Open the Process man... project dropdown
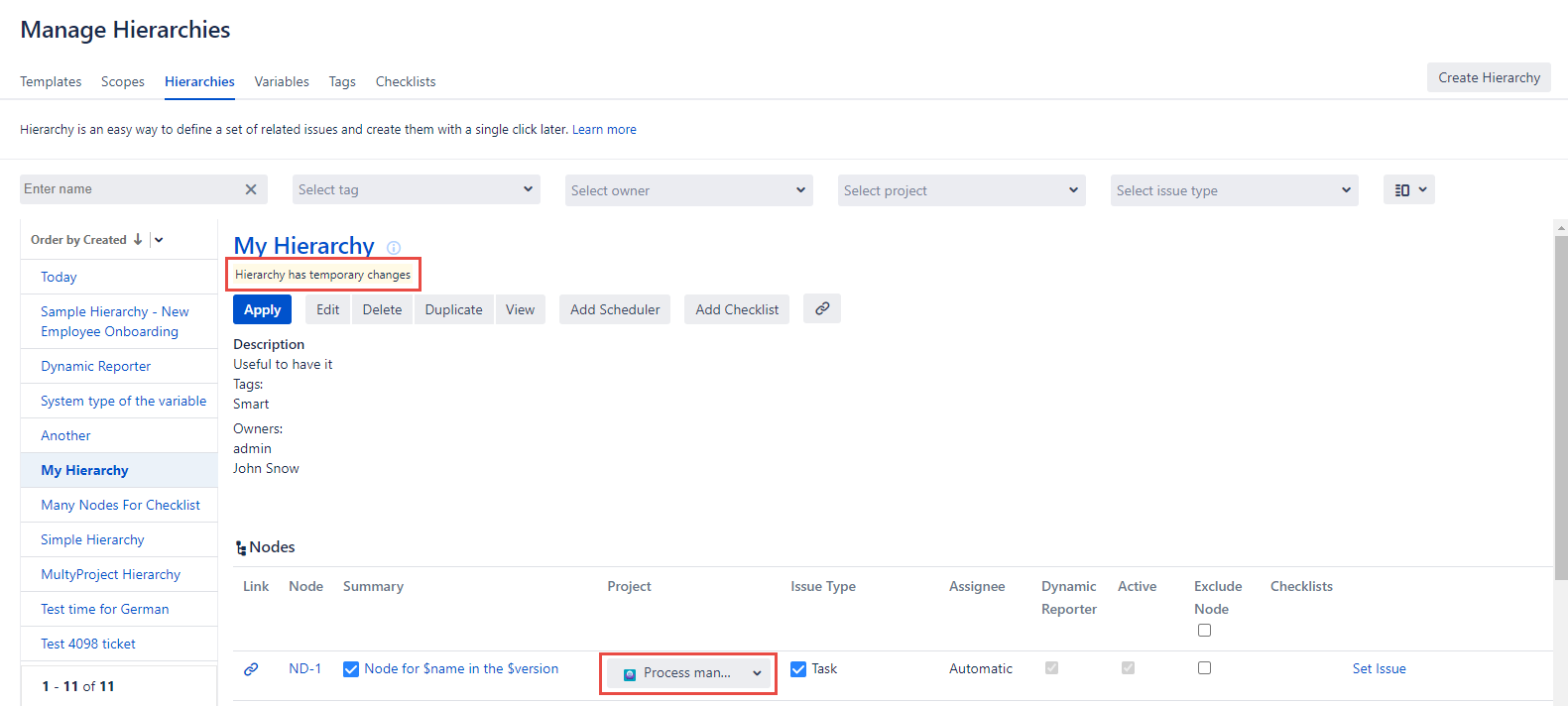 [x=757, y=673]
